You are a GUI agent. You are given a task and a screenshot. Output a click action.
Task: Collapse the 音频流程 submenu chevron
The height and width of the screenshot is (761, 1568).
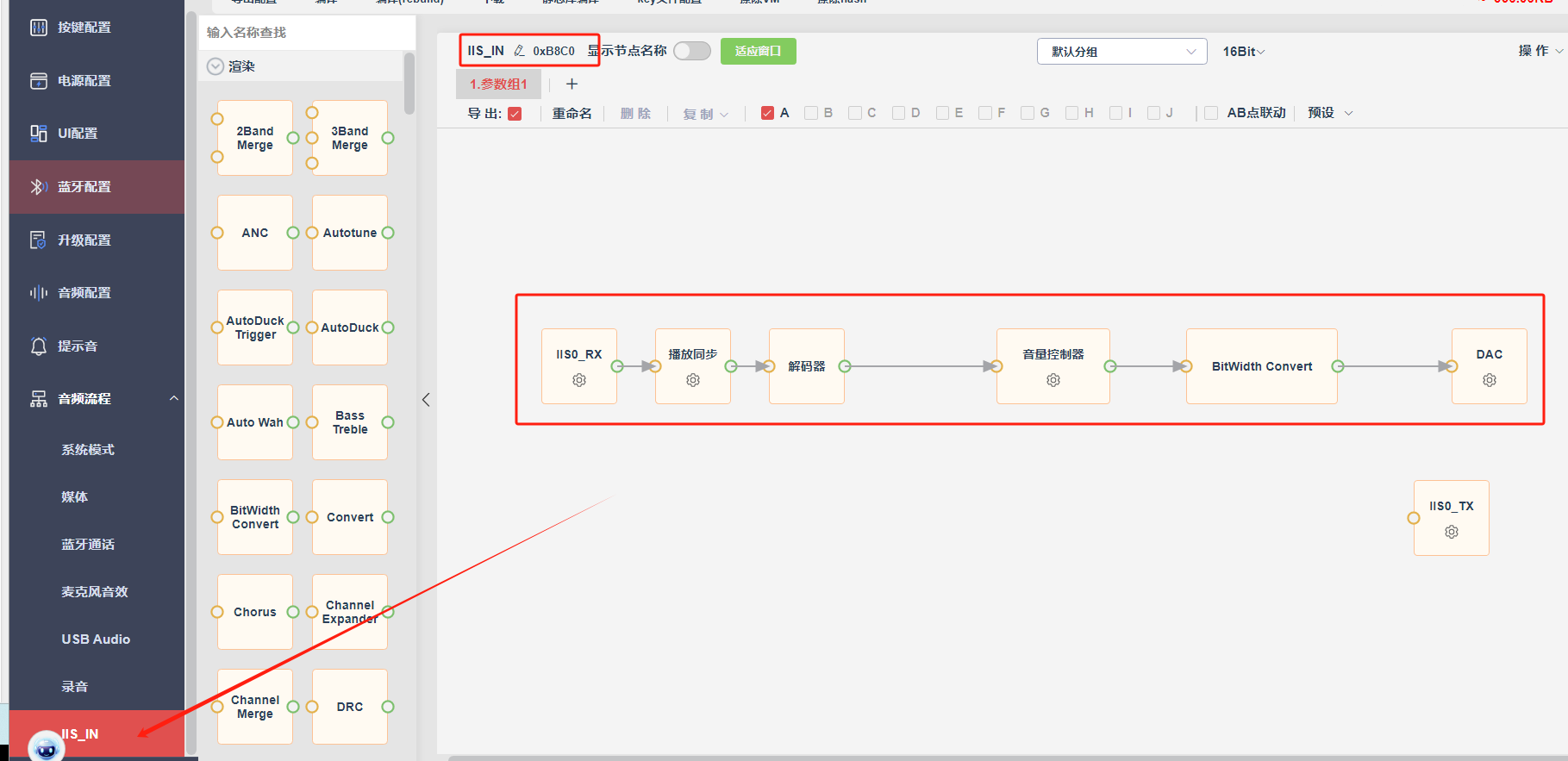pyautogui.click(x=174, y=398)
